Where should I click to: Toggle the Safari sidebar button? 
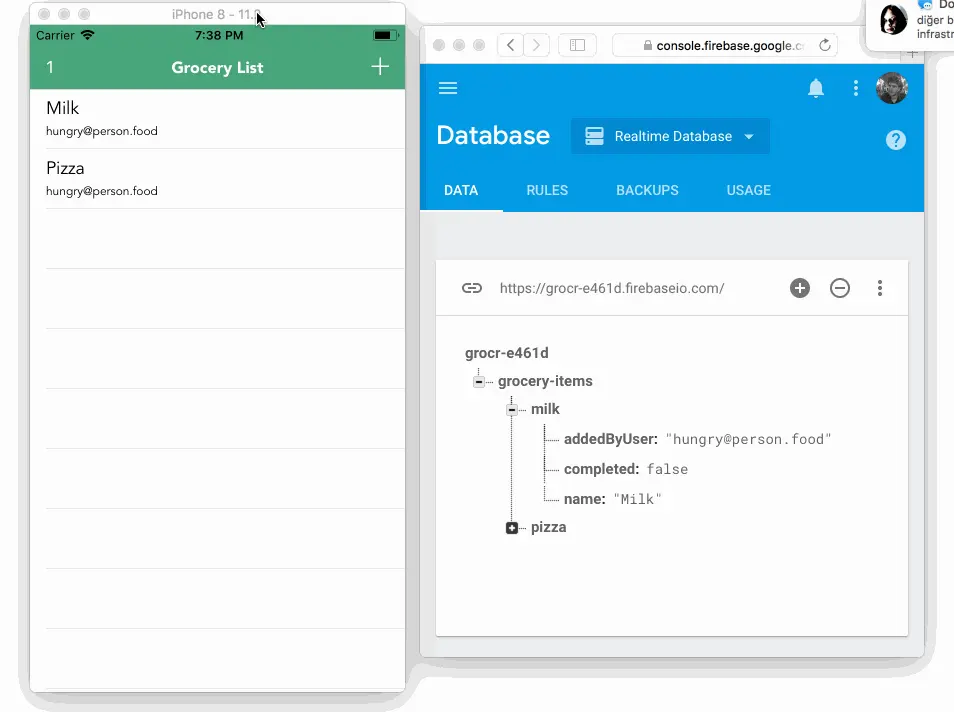(x=577, y=45)
